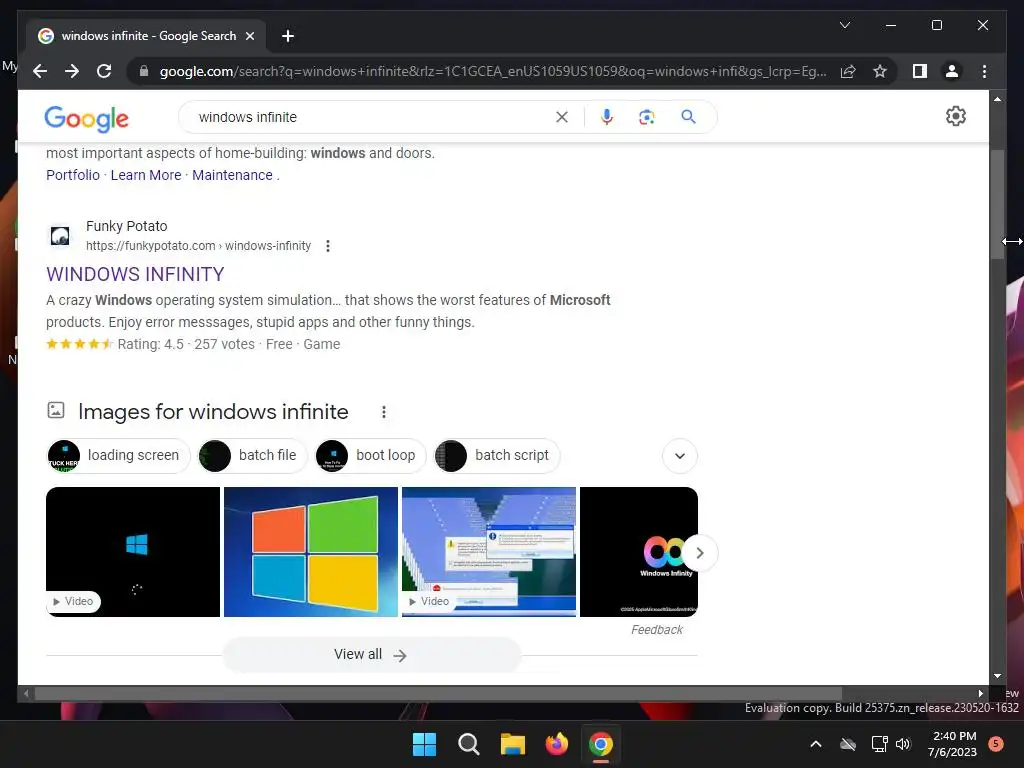
Task: Open volume speaker tray icon
Action: point(903,744)
